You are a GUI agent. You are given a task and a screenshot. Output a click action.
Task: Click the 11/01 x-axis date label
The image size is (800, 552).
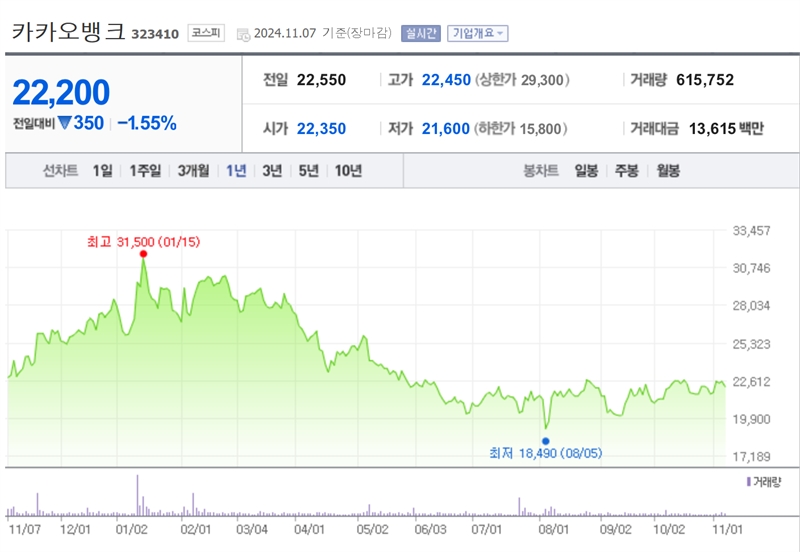click(728, 529)
